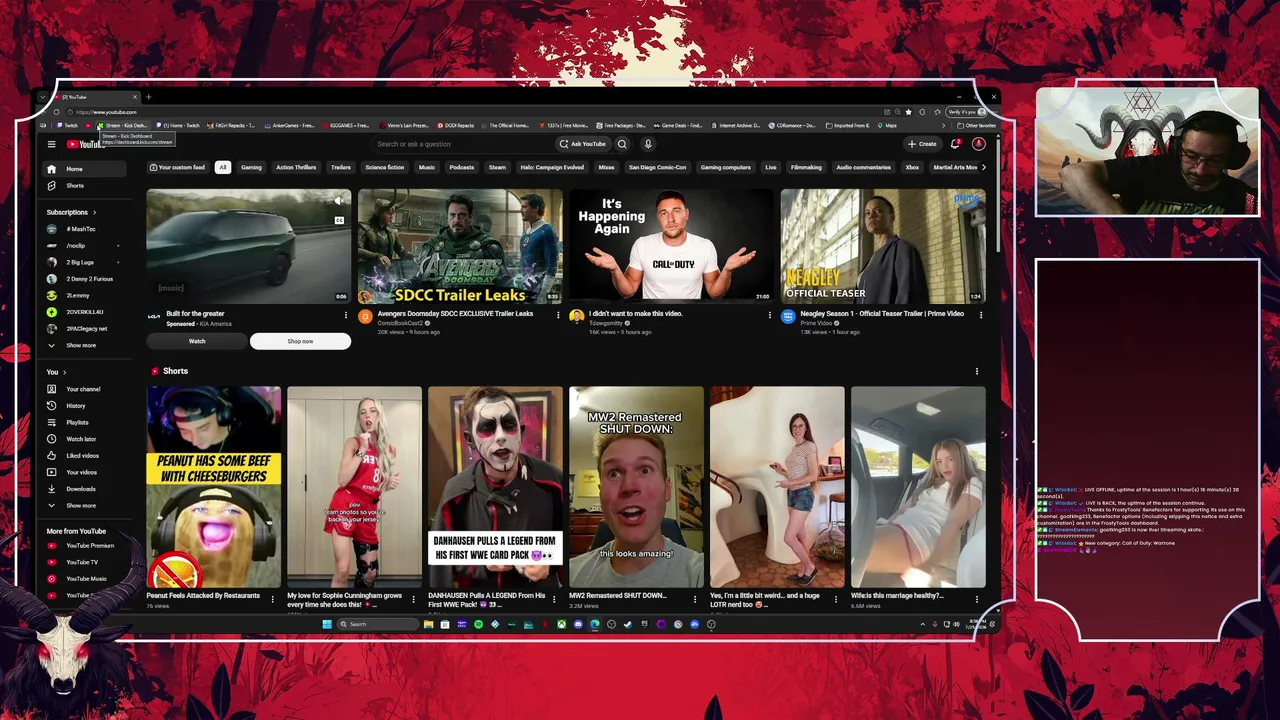Open Your videos in the sidebar
The height and width of the screenshot is (720, 1280).
[84, 472]
